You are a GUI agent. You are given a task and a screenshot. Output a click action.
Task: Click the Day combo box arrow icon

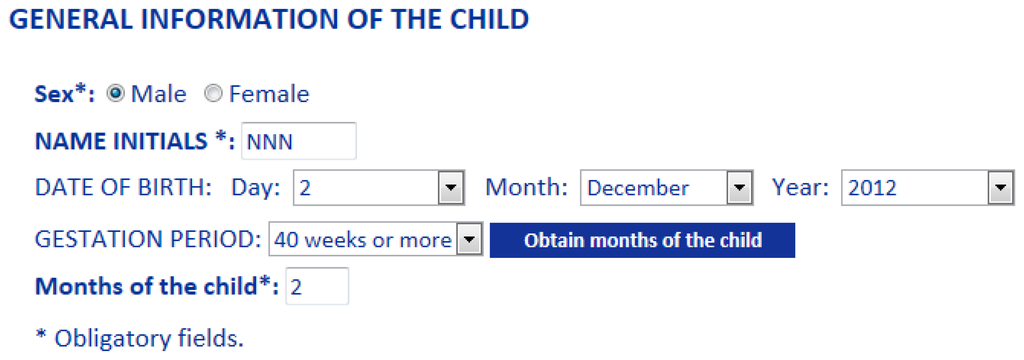coord(451,188)
